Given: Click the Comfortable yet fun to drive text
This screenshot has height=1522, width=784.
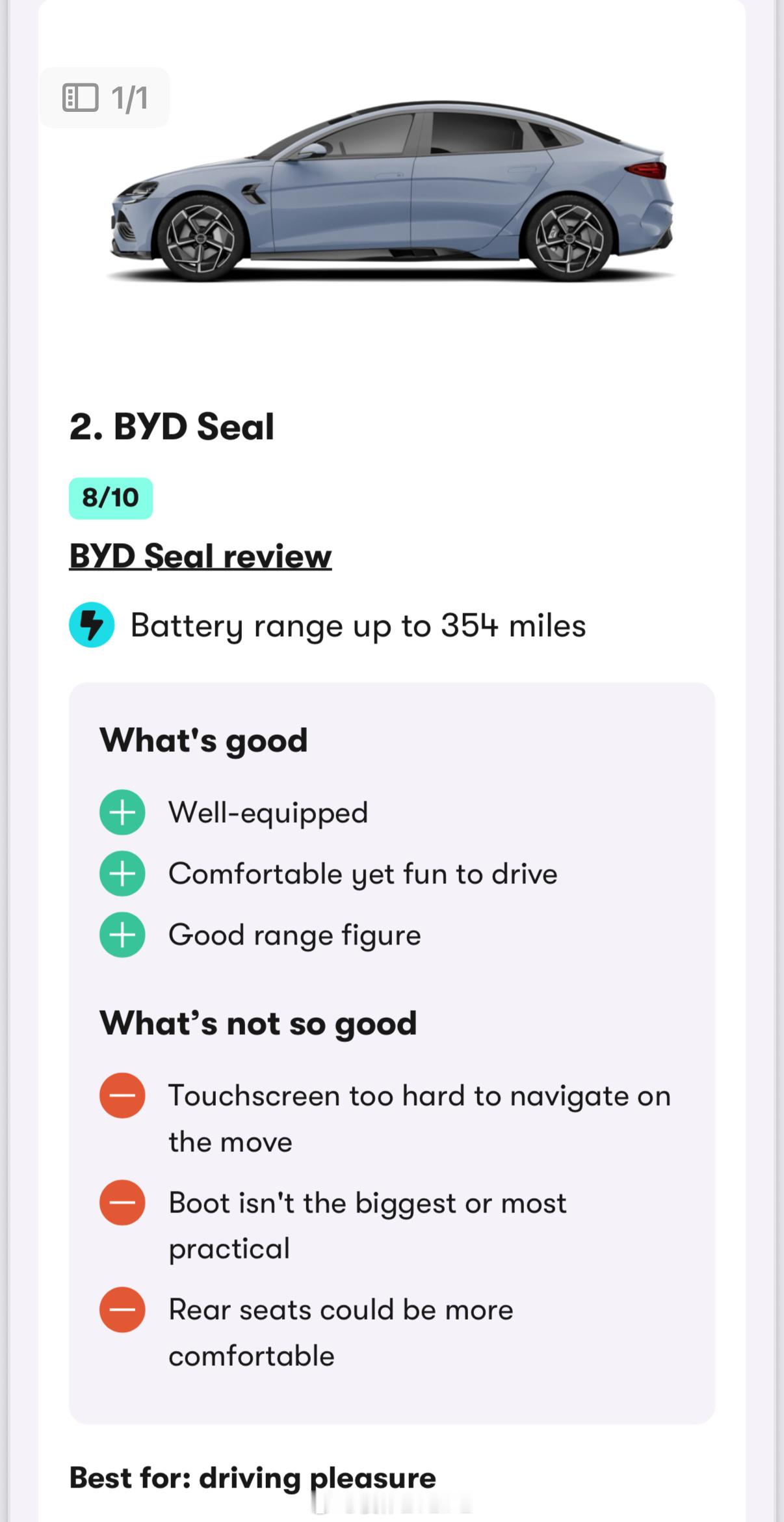Looking at the screenshot, I should point(363,874).
